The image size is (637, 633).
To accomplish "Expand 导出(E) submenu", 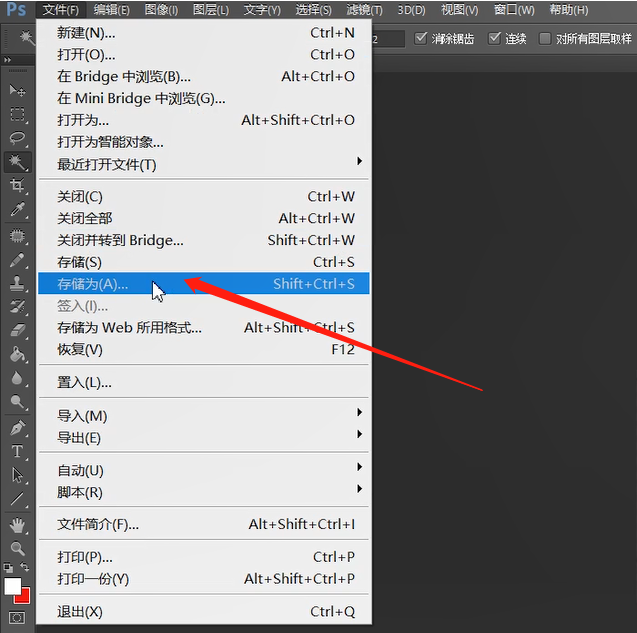I will coord(203,438).
